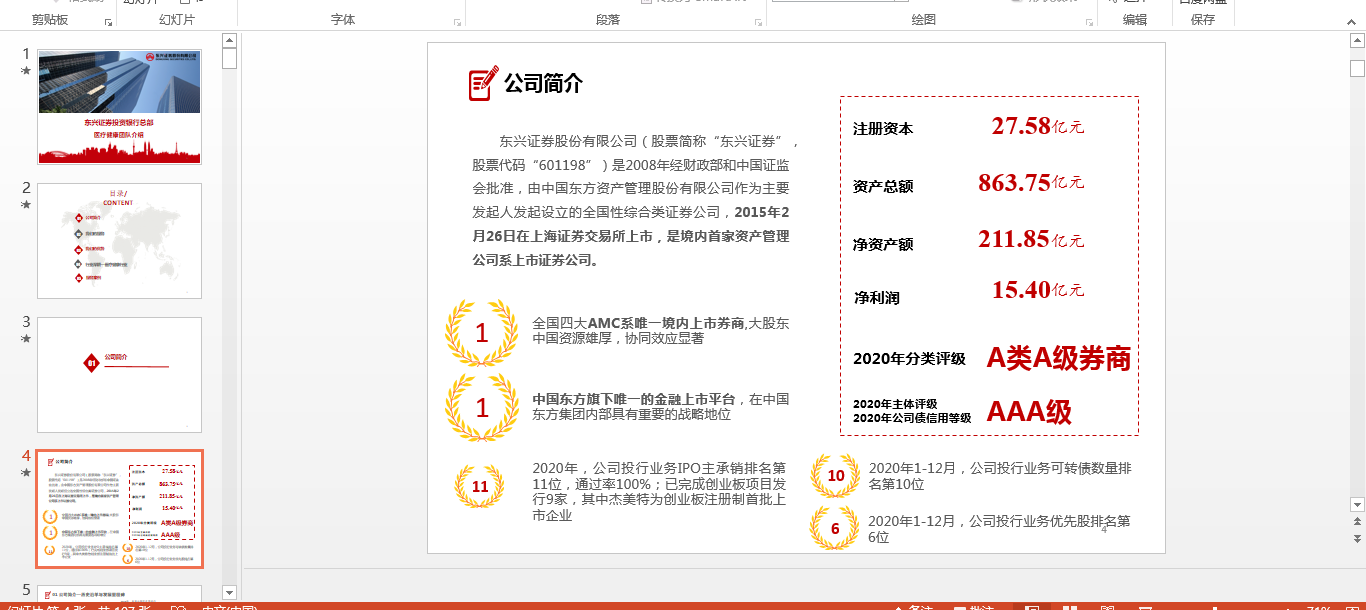Select the 资产总额 label
The height and width of the screenshot is (610, 1366).
click(883, 186)
